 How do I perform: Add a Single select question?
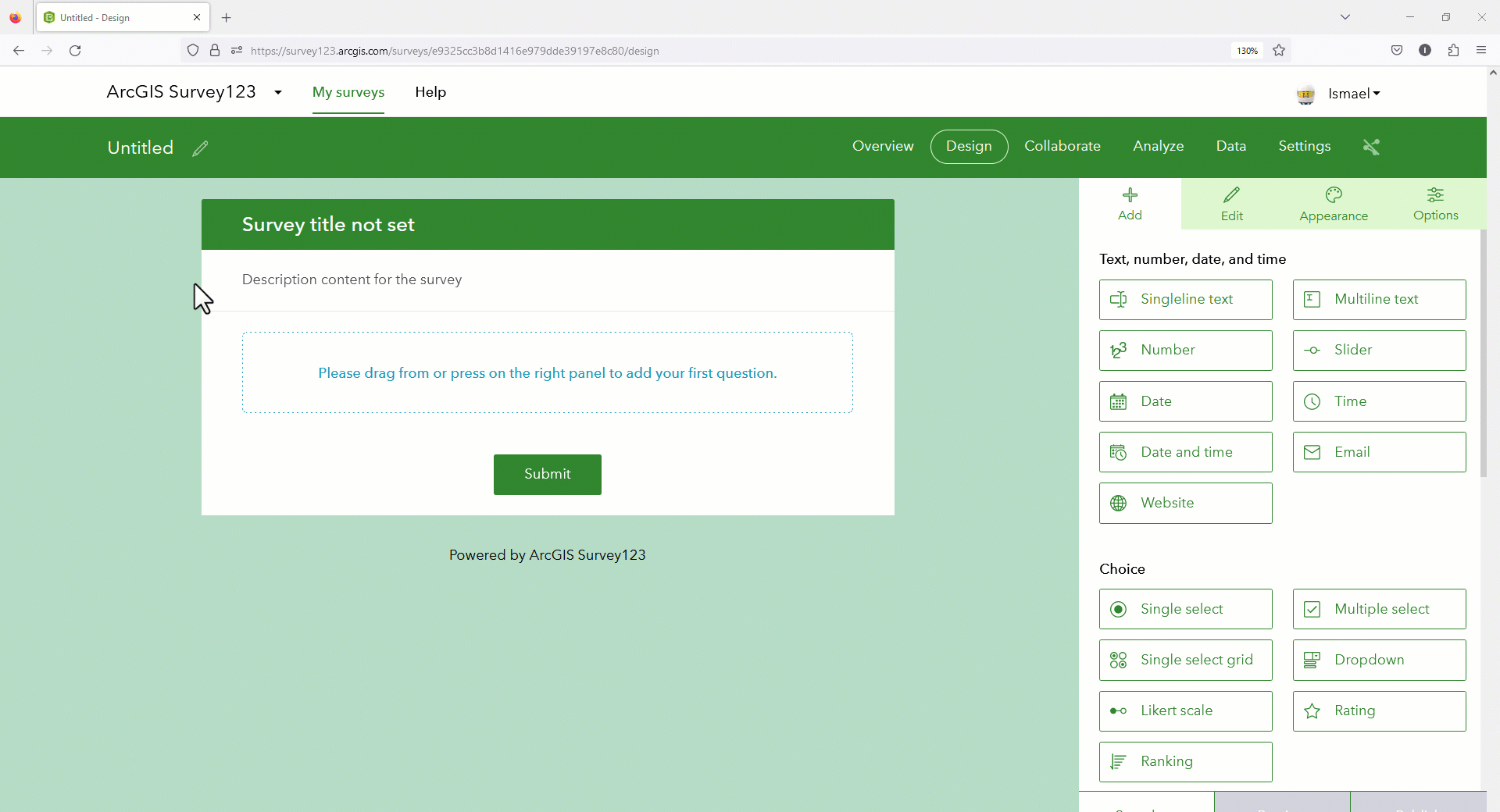coord(1185,609)
